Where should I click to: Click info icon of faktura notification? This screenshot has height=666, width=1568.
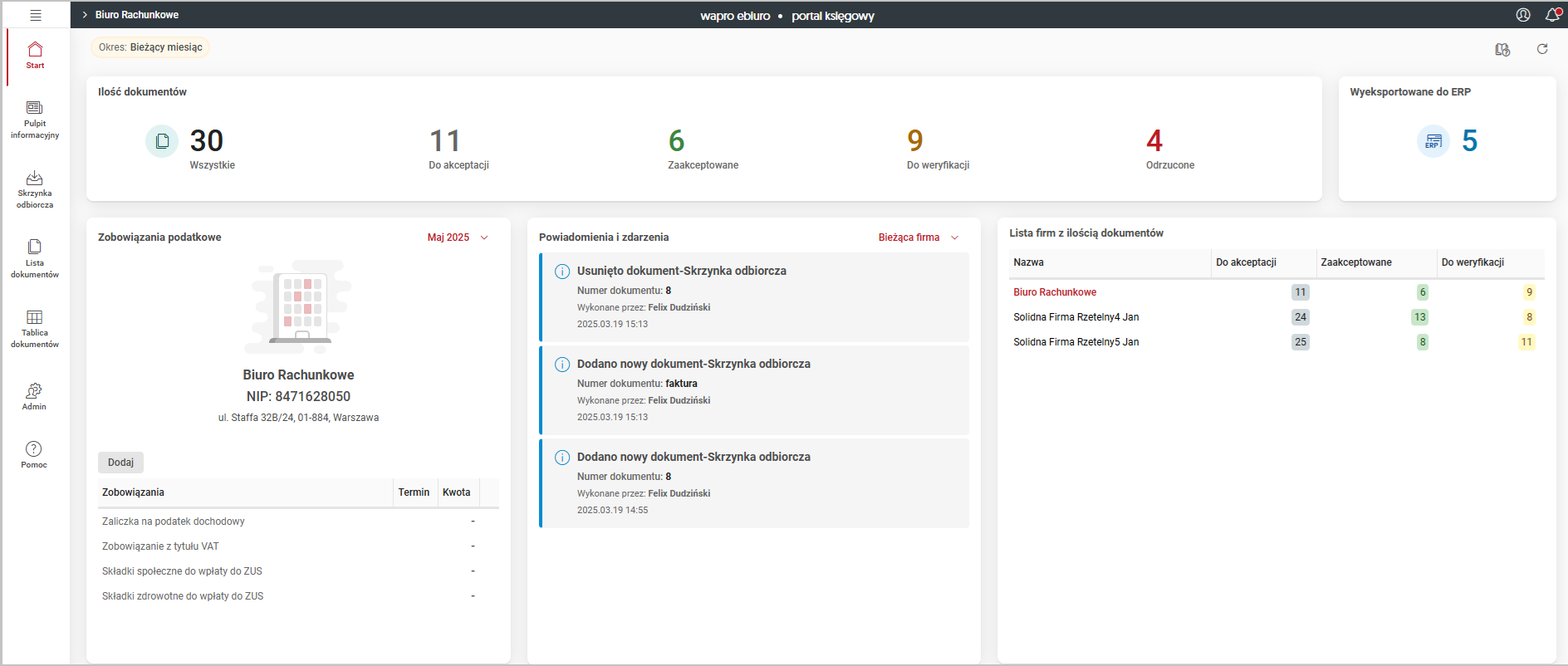point(562,365)
